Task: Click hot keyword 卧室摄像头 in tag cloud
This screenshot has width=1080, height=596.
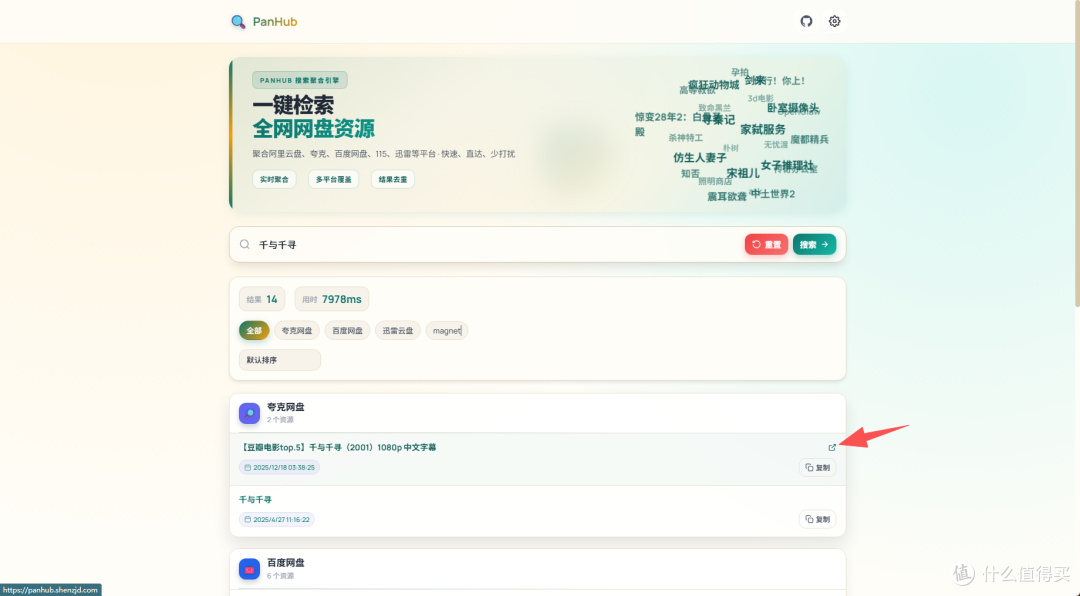Action: coord(793,108)
